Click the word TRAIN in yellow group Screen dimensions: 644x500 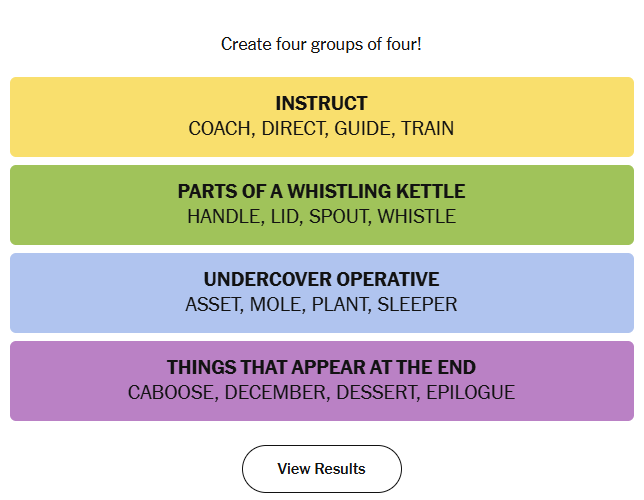coord(428,129)
